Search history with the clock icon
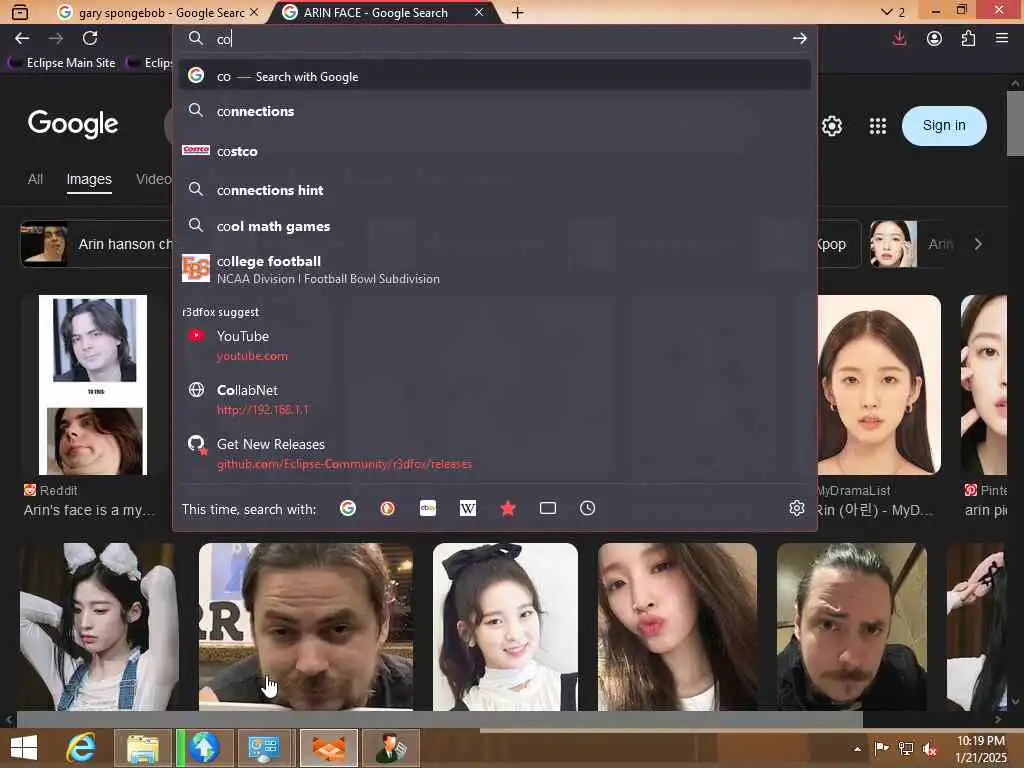Screen dimensions: 1024x768 click(587, 508)
